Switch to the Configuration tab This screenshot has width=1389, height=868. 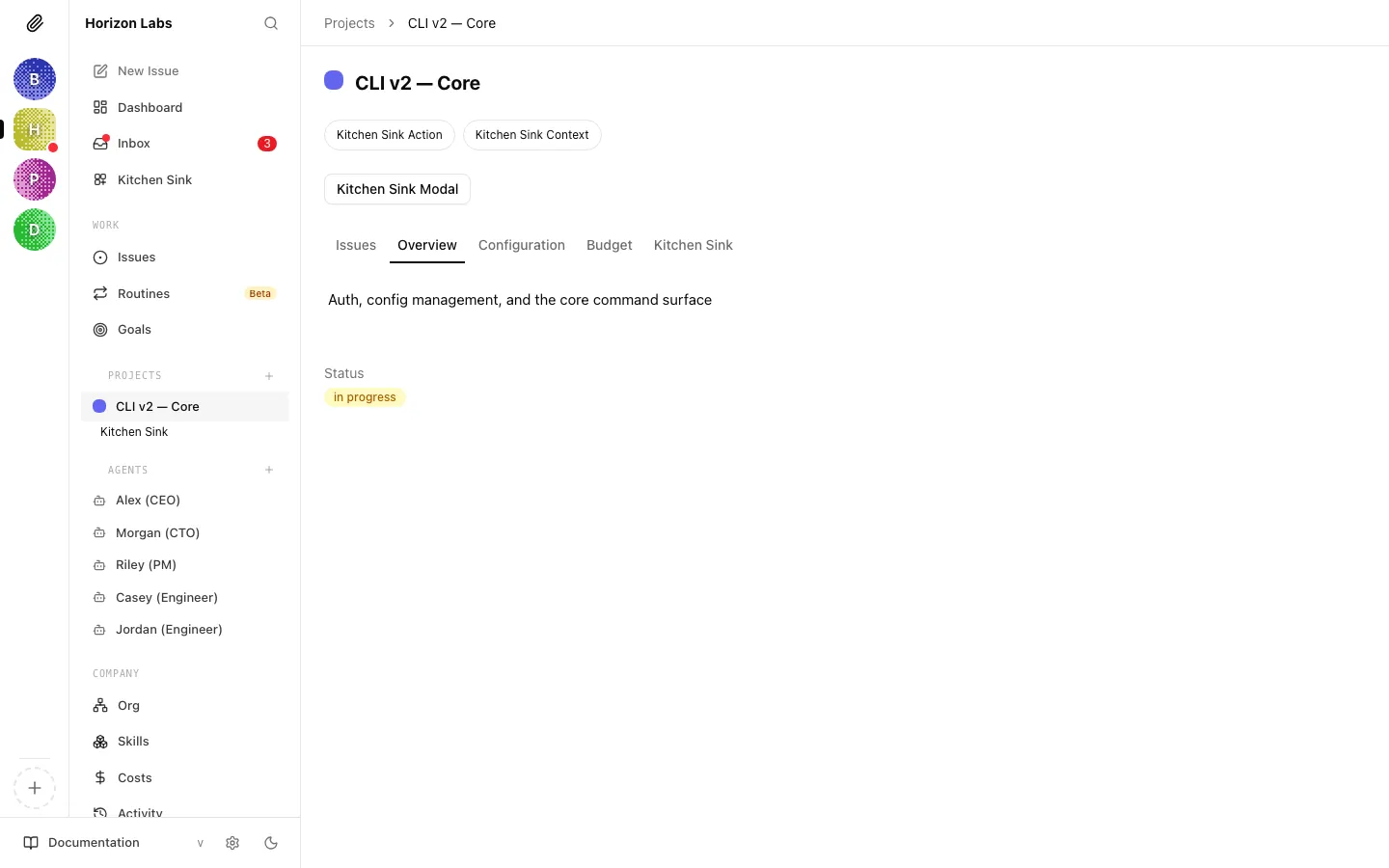click(522, 245)
